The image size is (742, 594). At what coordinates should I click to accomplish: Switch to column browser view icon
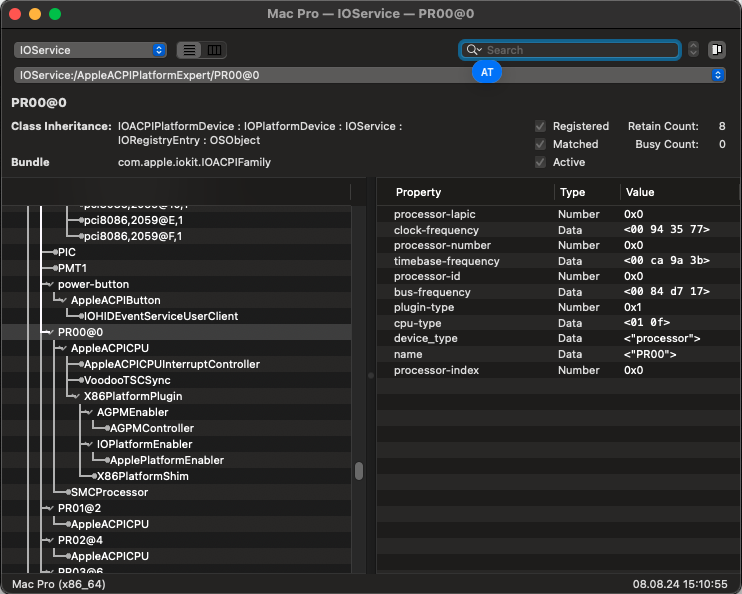tap(214, 50)
